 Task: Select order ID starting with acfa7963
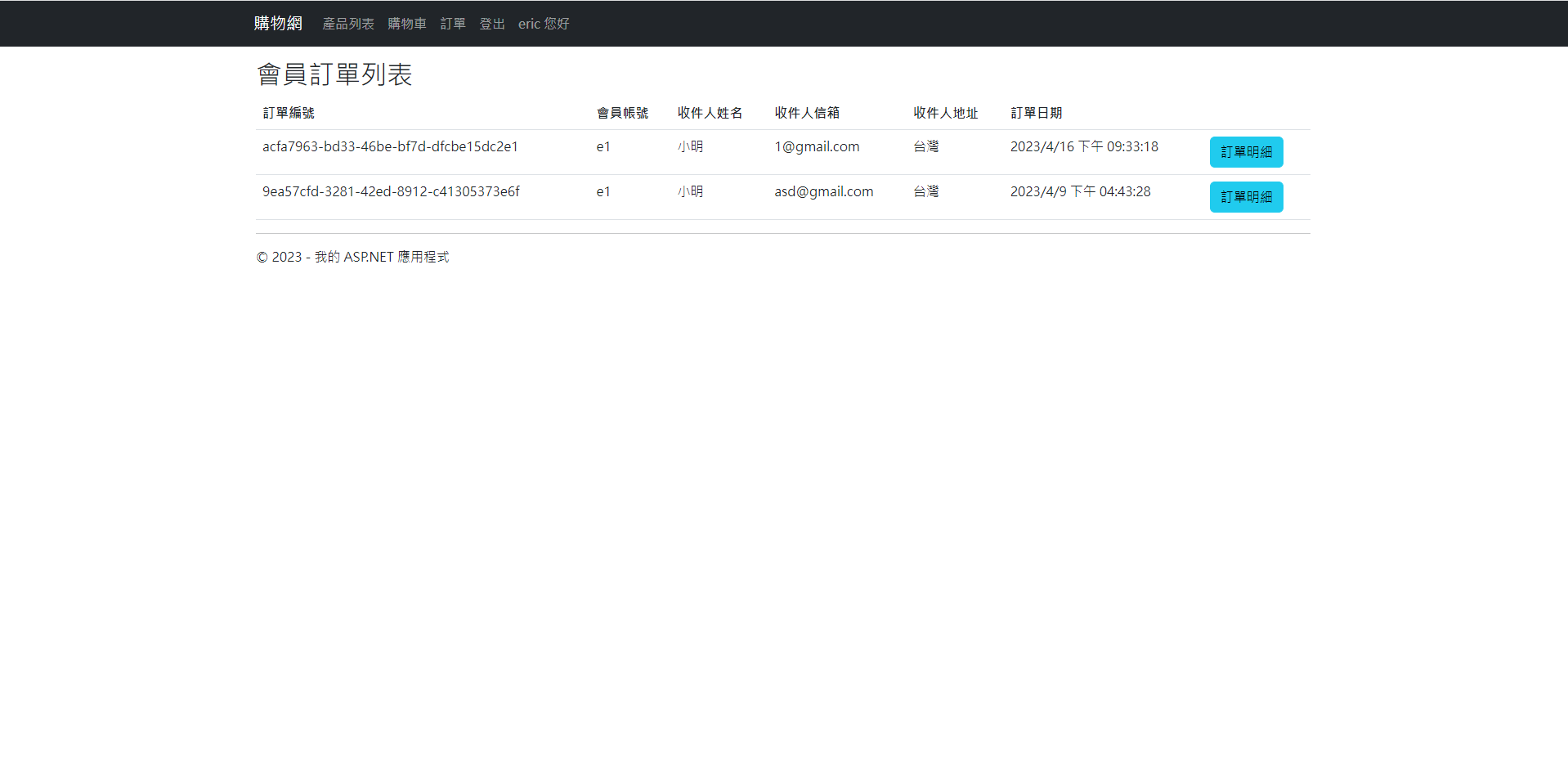(x=390, y=146)
